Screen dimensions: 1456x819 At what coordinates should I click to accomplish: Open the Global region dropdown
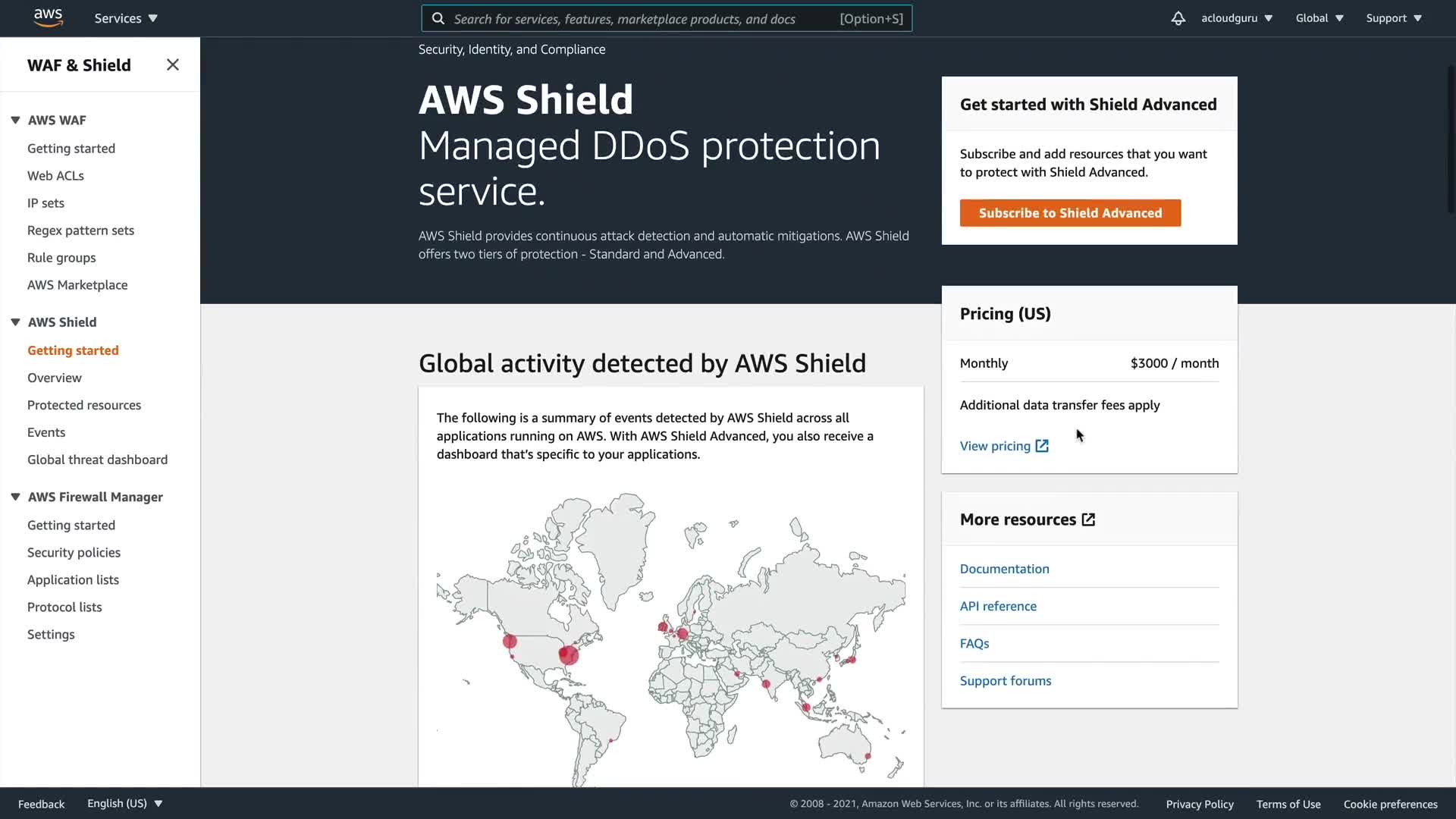[x=1319, y=18]
